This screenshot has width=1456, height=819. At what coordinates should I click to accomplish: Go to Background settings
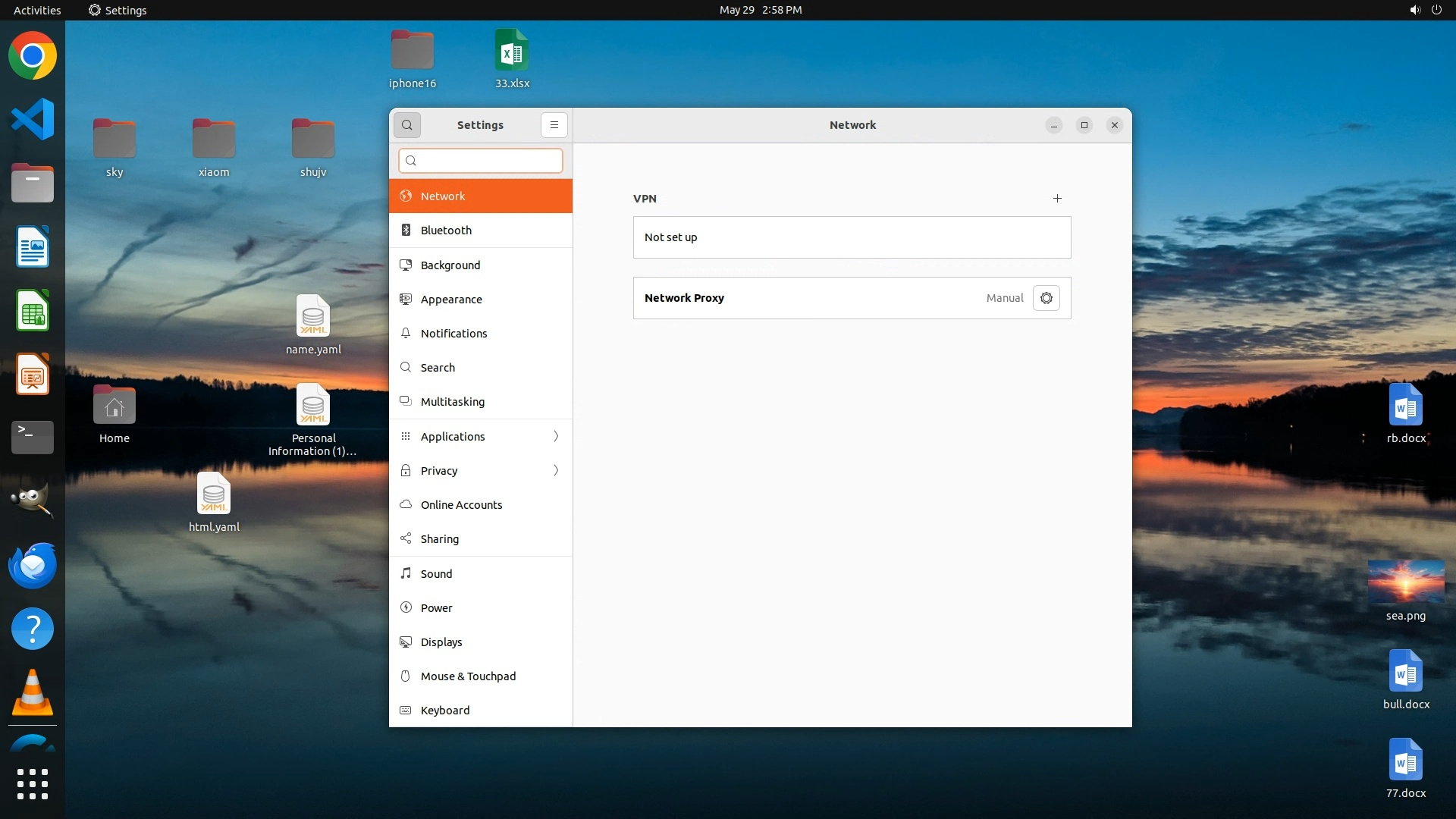[450, 265]
